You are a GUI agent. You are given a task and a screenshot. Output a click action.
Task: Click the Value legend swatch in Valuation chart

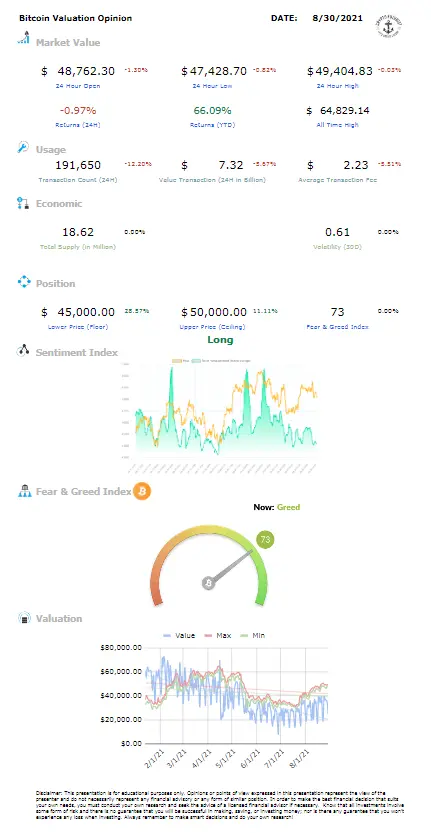coord(166,635)
